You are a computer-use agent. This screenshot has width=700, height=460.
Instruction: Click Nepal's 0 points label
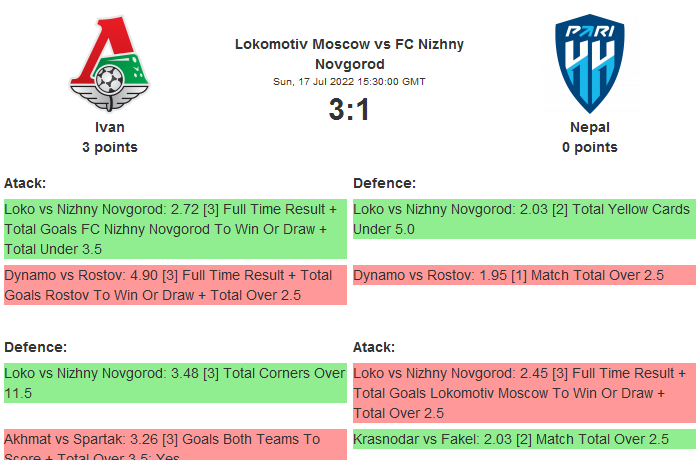point(589,147)
